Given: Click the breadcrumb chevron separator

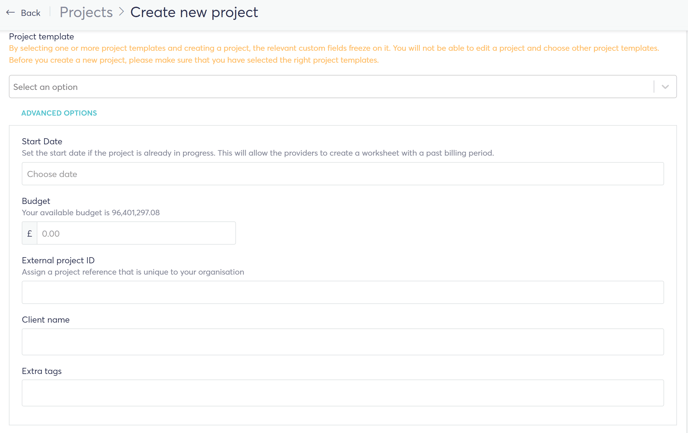Looking at the screenshot, I should click(x=122, y=12).
